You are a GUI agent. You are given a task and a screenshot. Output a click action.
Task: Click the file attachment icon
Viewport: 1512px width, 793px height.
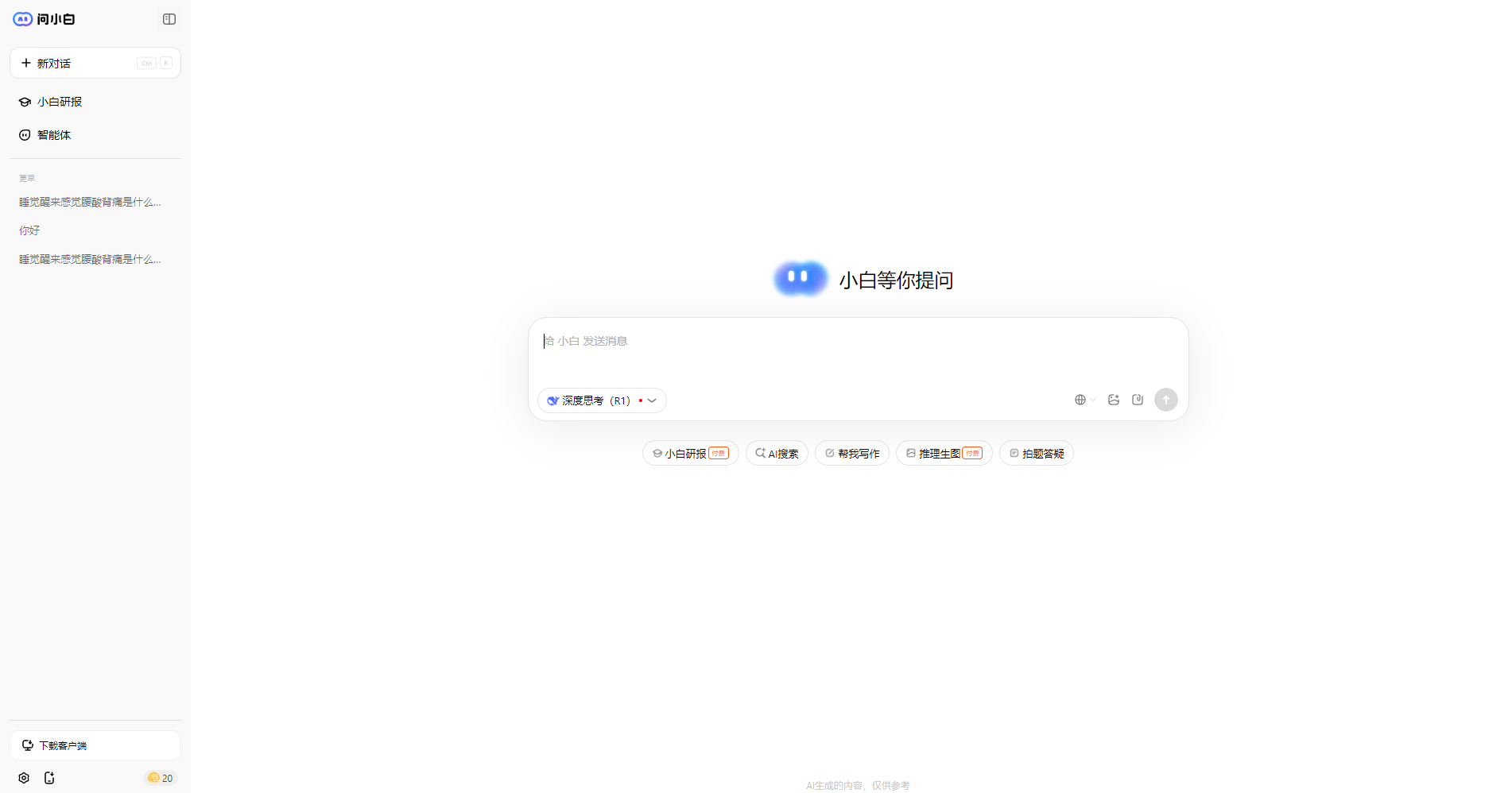click(1138, 400)
